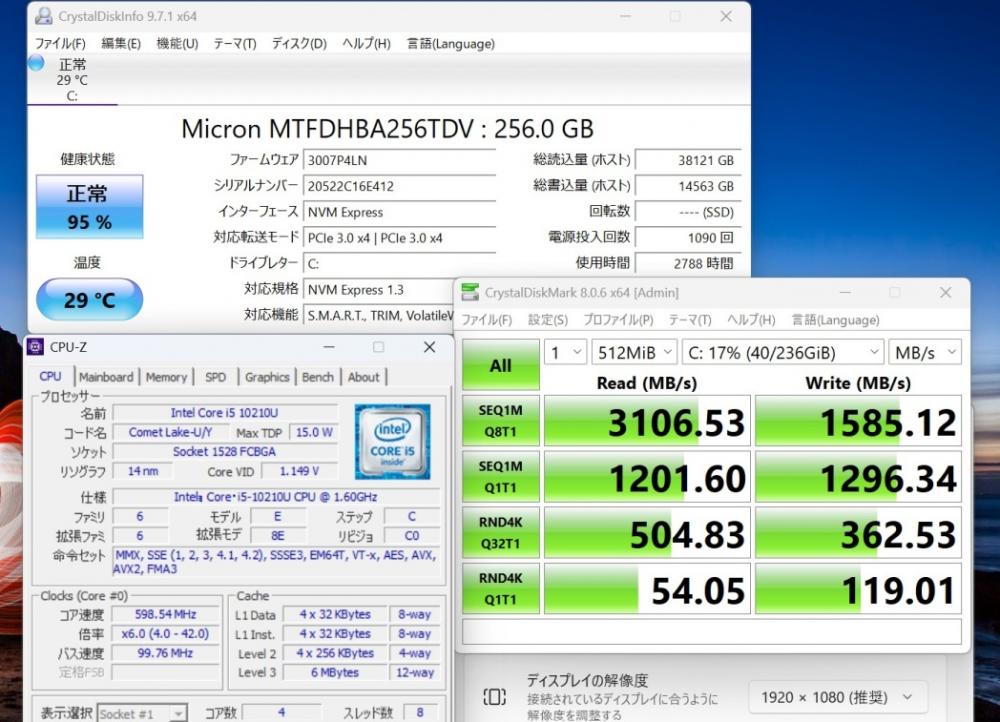Screen dimensions: 1000x722
Task: Click the Intel Core i5 logo in CPU-Z
Action: click(392, 441)
